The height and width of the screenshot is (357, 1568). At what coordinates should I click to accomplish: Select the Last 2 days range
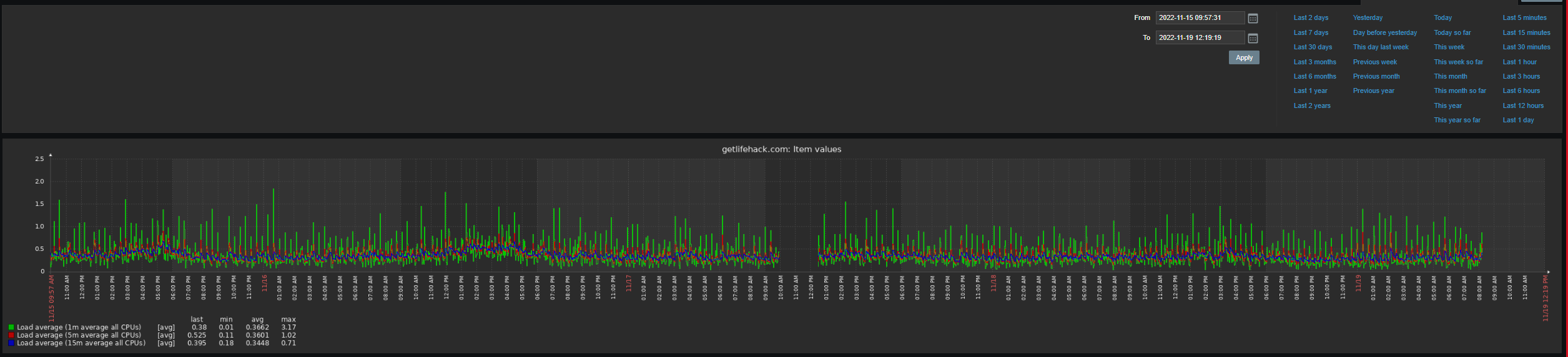pos(1311,18)
